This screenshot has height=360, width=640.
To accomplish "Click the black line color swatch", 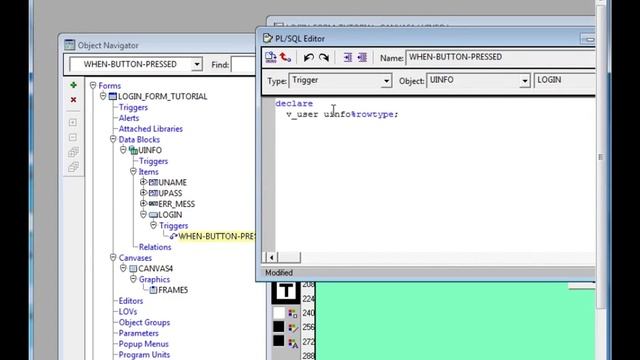I will [x=278, y=327].
